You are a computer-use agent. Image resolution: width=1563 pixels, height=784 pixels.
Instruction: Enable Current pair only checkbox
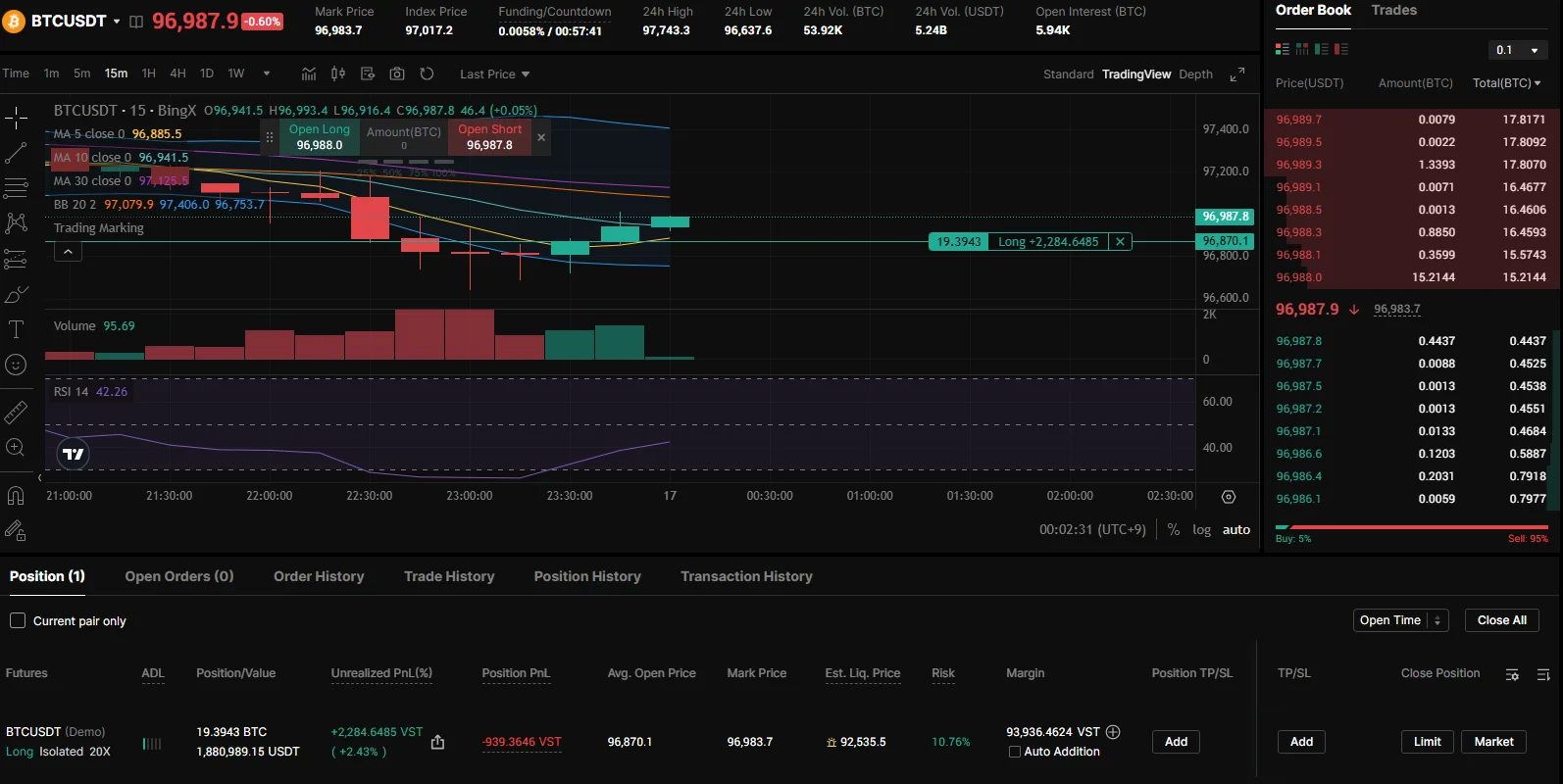18,620
